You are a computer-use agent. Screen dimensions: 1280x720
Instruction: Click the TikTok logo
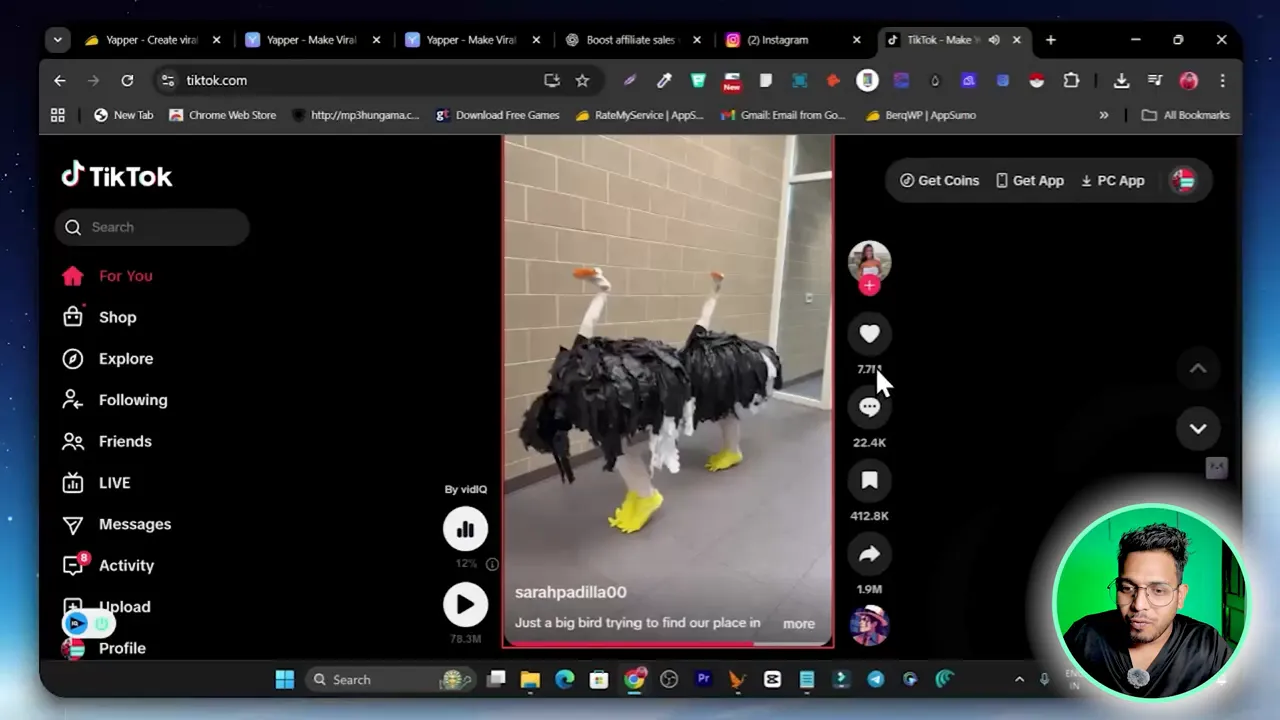pos(117,176)
